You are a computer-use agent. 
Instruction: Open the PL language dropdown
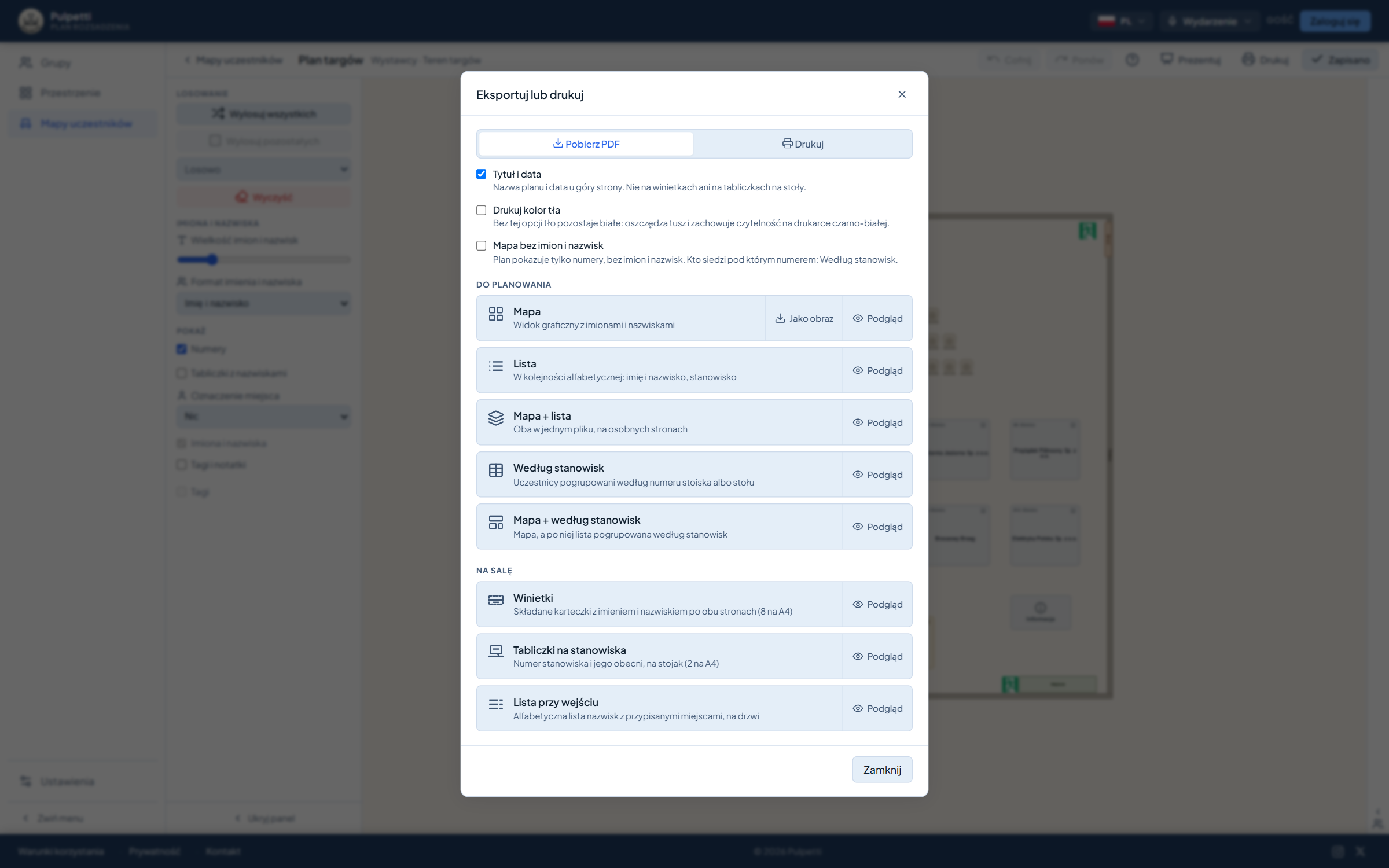[x=1122, y=21]
